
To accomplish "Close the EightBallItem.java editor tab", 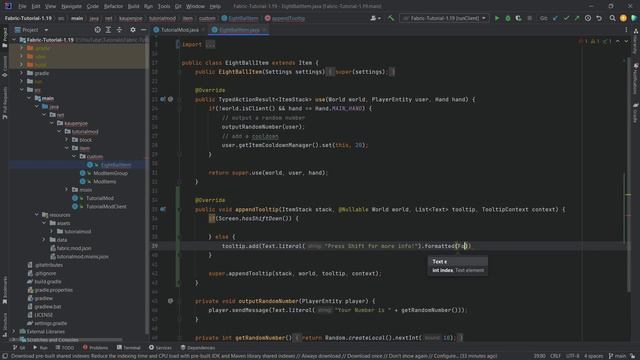I will [265, 30].
